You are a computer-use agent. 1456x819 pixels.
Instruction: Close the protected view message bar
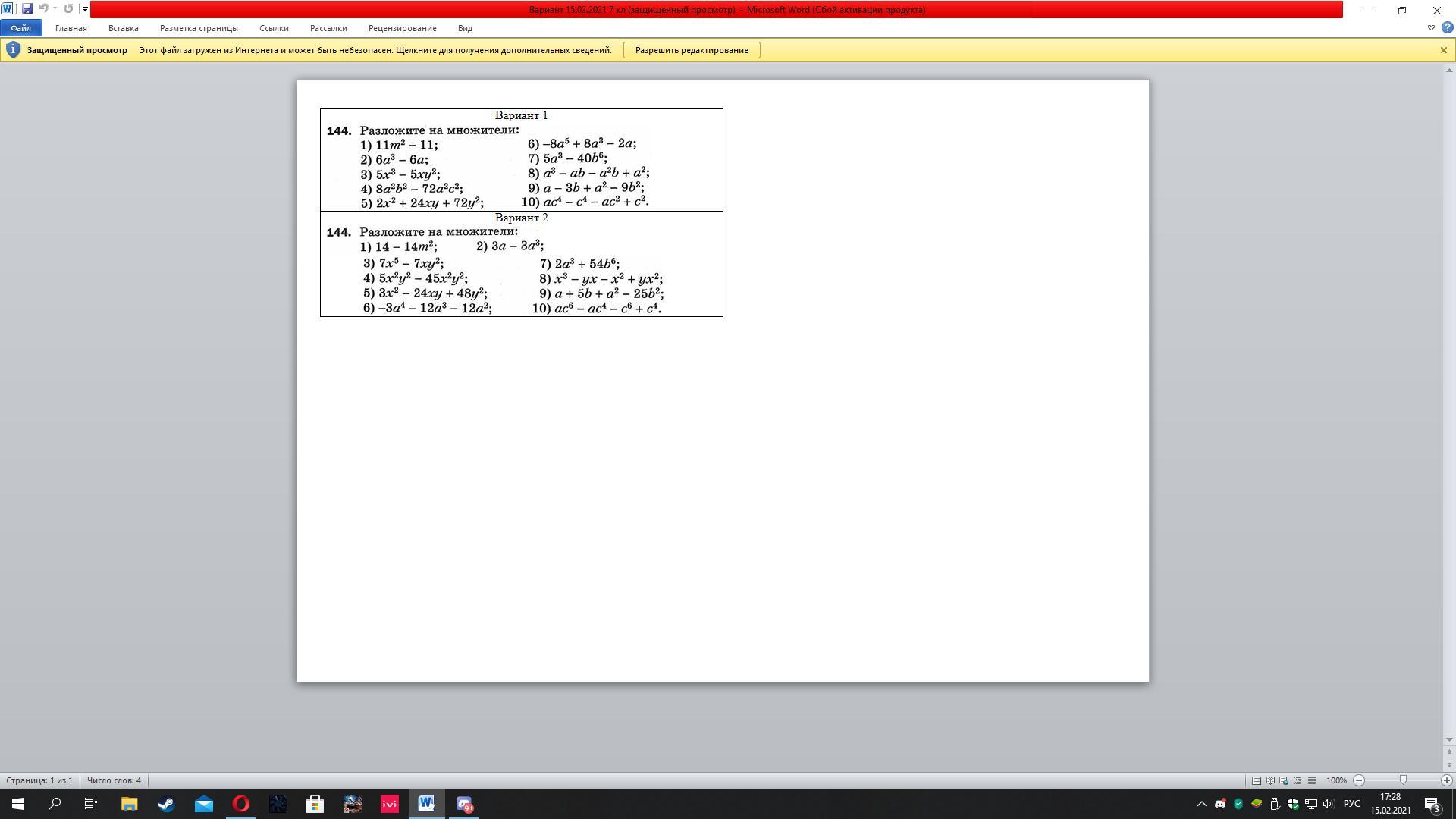pos(1443,50)
